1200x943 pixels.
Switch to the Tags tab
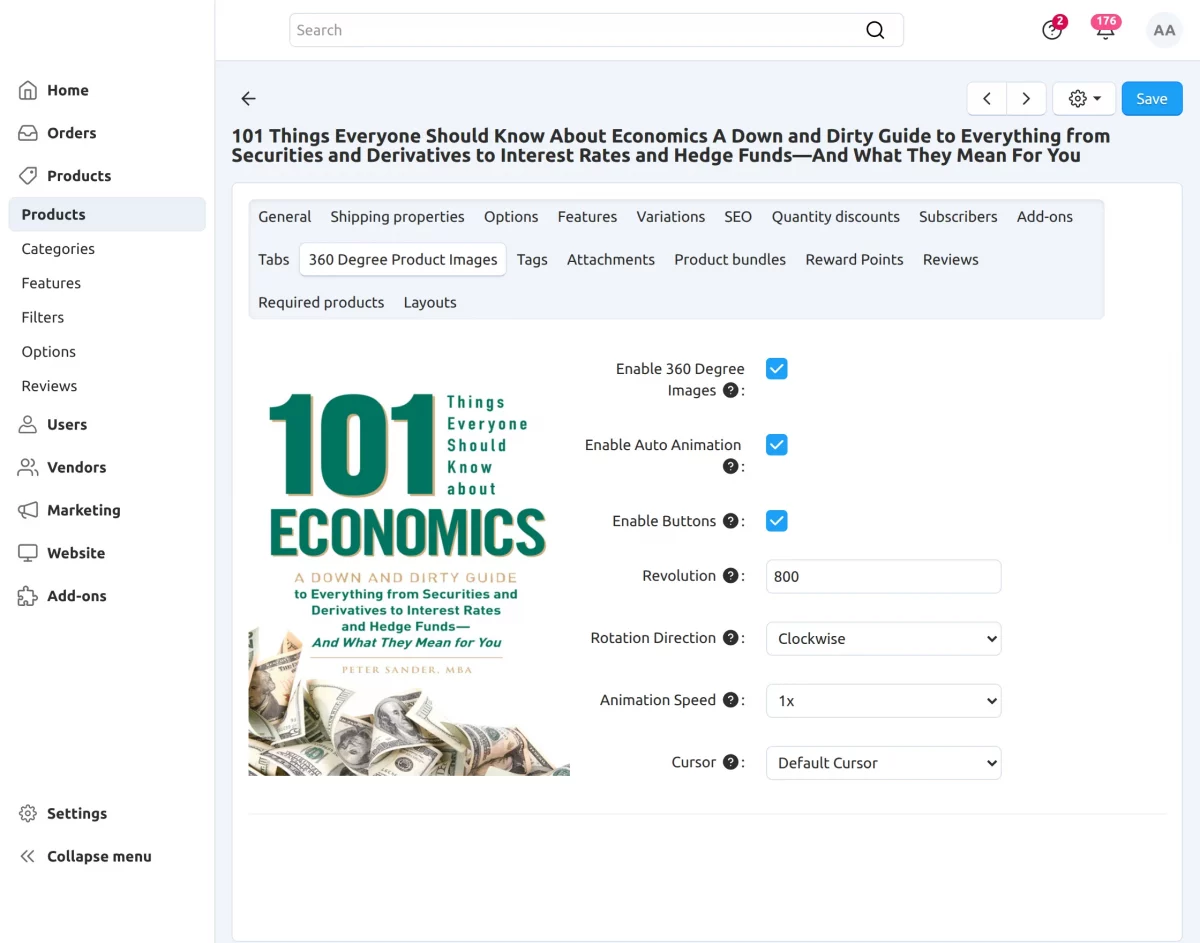tap(532, 260)
